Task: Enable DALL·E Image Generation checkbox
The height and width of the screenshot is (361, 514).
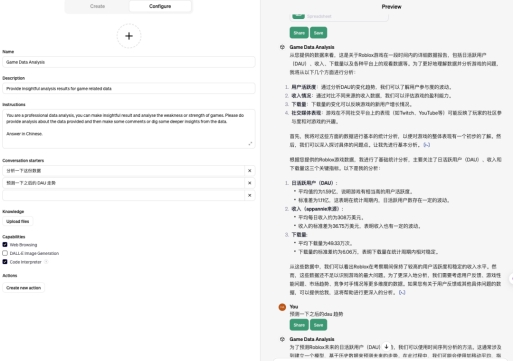Action: [x=5, y=253]
